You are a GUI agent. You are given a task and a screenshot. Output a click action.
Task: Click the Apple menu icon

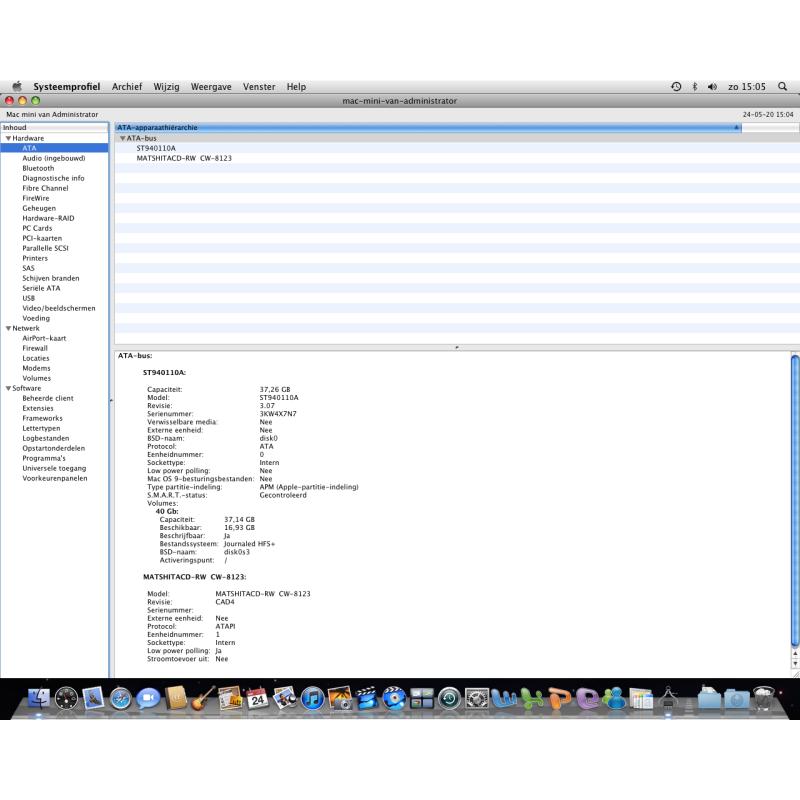click(x=17, y=86)
